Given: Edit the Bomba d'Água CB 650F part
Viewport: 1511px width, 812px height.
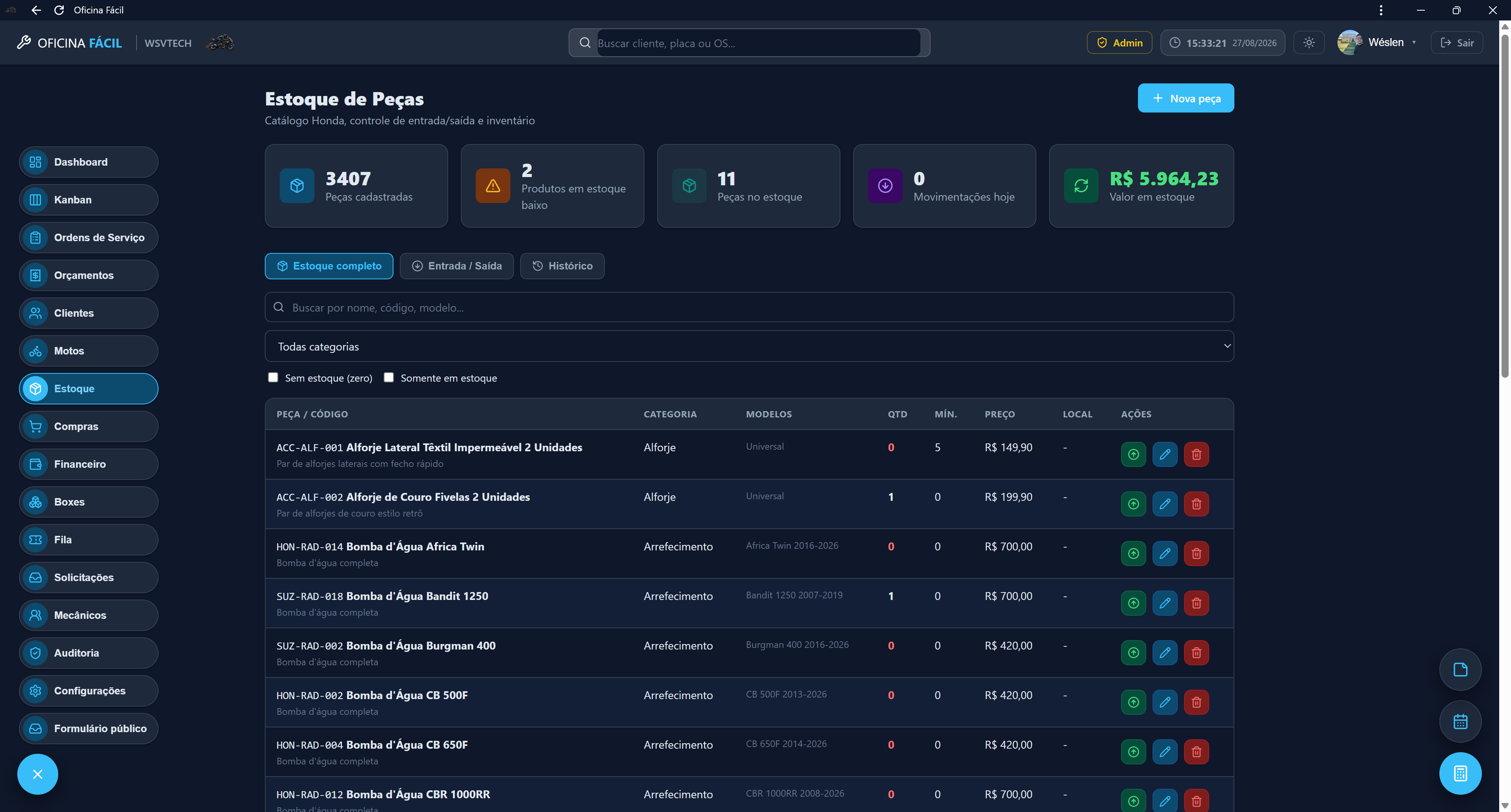Looking at the screenshot, I should point(1165,752).
